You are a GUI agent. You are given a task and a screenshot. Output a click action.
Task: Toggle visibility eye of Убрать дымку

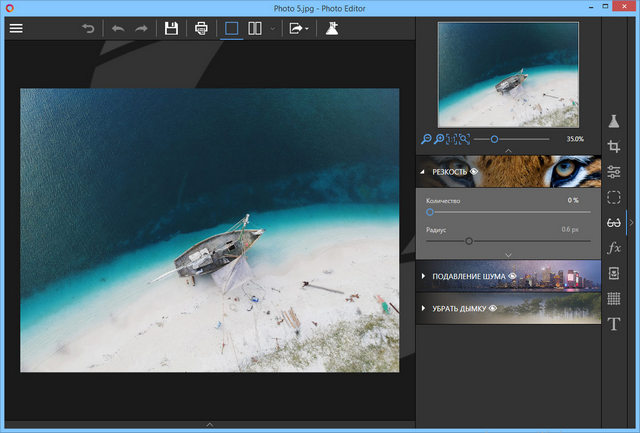tap(492, 308)
